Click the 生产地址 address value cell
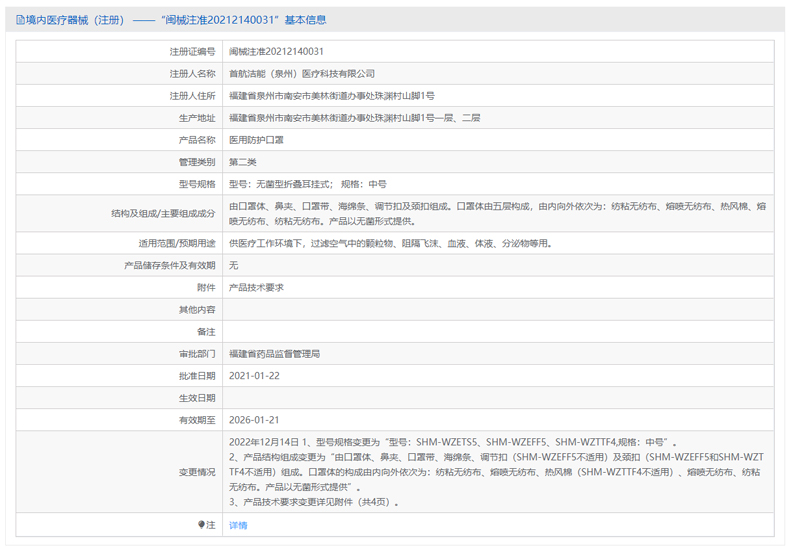This screenshot has width=790, height=547. [354, 117]
